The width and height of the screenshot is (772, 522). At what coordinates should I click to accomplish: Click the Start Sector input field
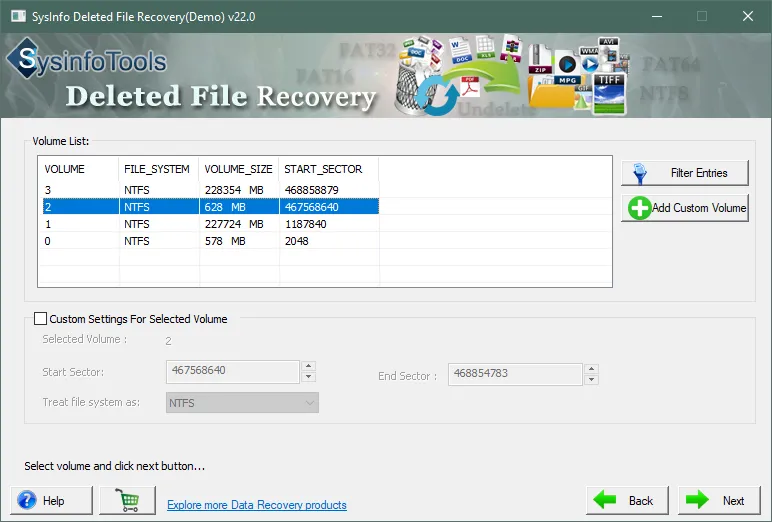233,372
